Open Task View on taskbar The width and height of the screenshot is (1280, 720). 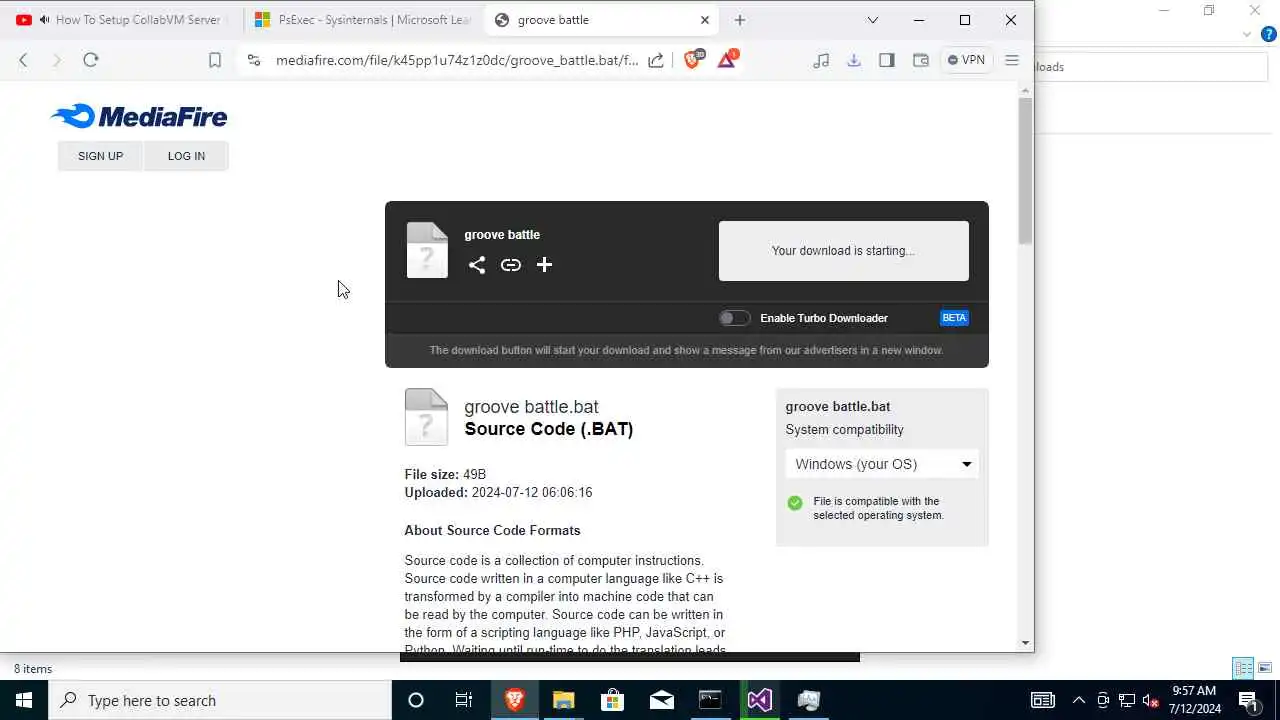pos(464,700)
